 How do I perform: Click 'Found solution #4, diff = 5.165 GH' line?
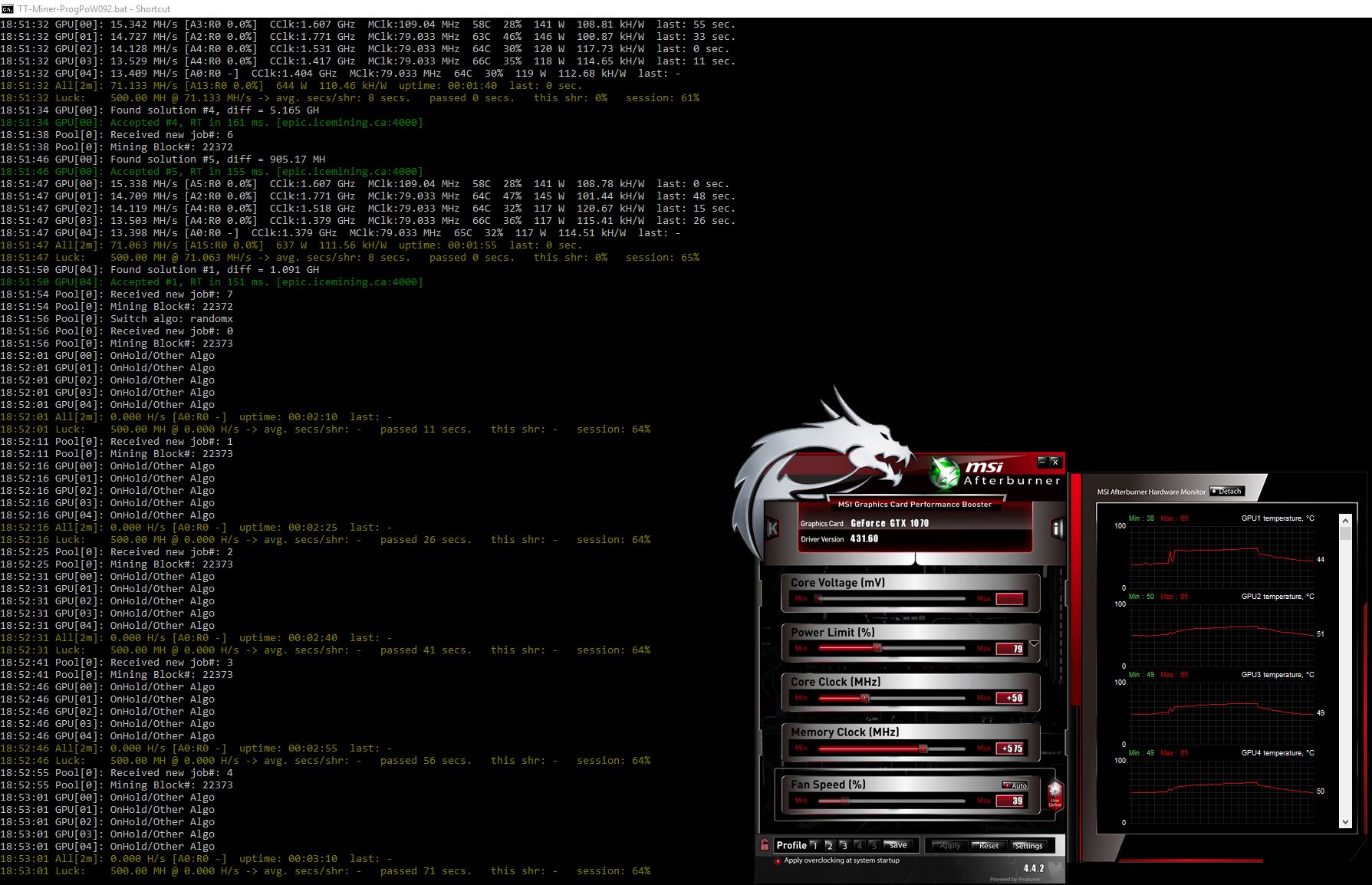[x=160, y=110]
